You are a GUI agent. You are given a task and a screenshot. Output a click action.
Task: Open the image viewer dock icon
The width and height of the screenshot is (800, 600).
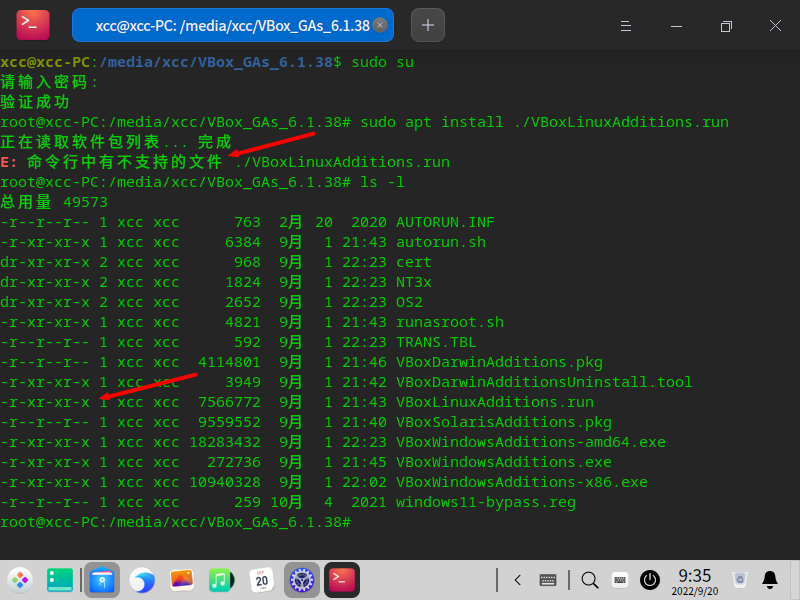pos(182,580)
